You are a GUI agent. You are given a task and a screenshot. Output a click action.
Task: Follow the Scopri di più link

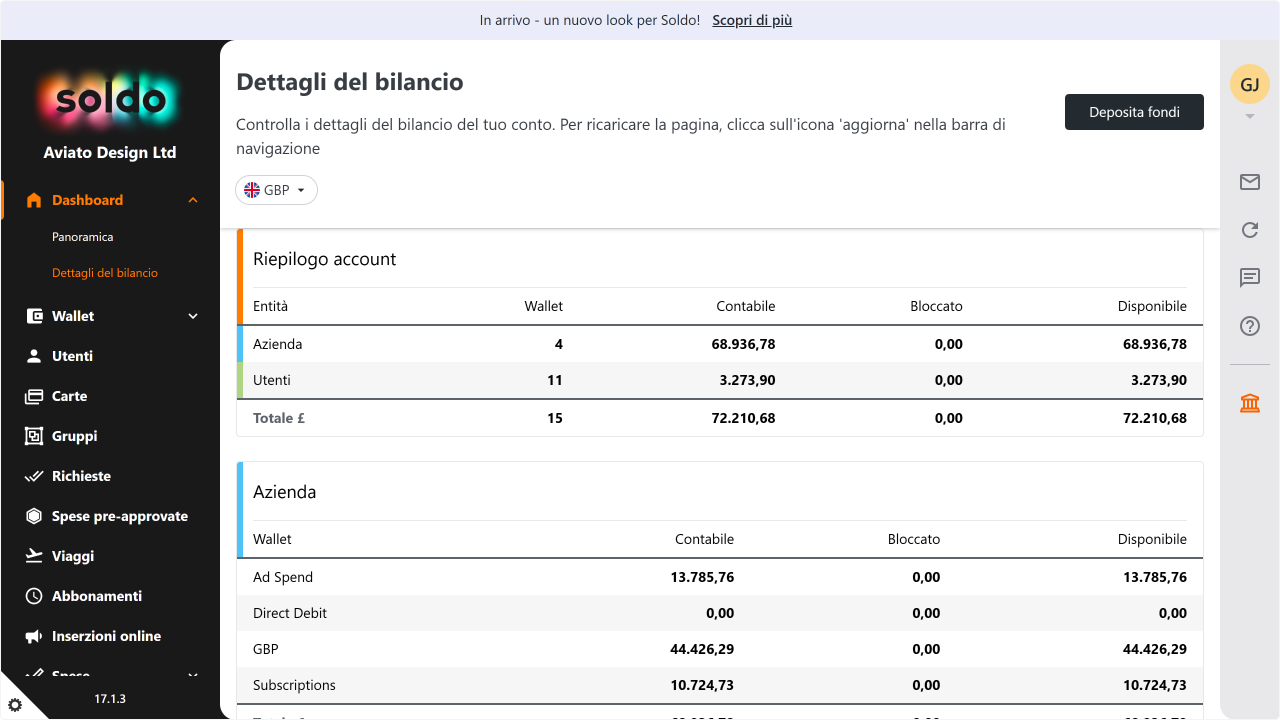pos(752,20)
